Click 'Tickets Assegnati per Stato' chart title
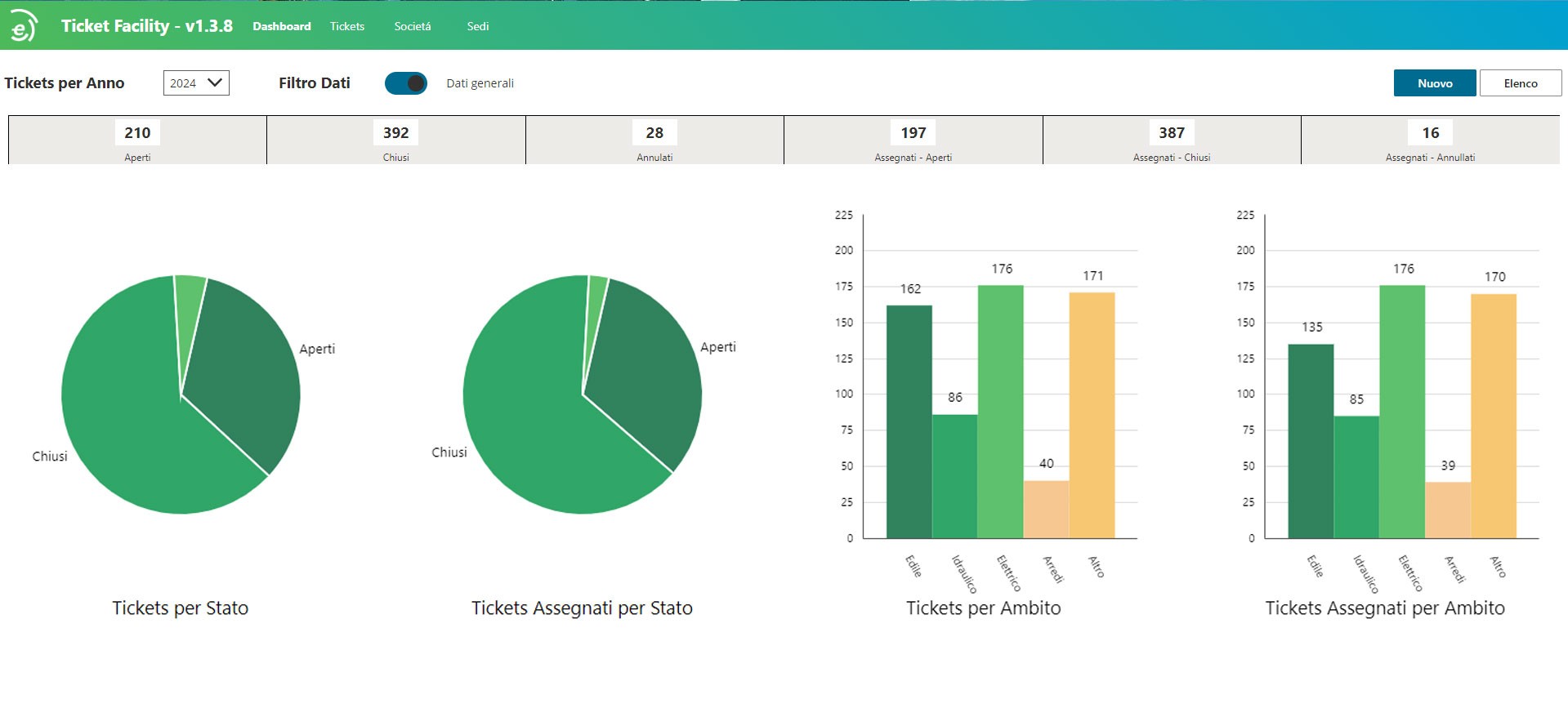The height and width of the screenshot is (704, 1568). tap(582, 608)
